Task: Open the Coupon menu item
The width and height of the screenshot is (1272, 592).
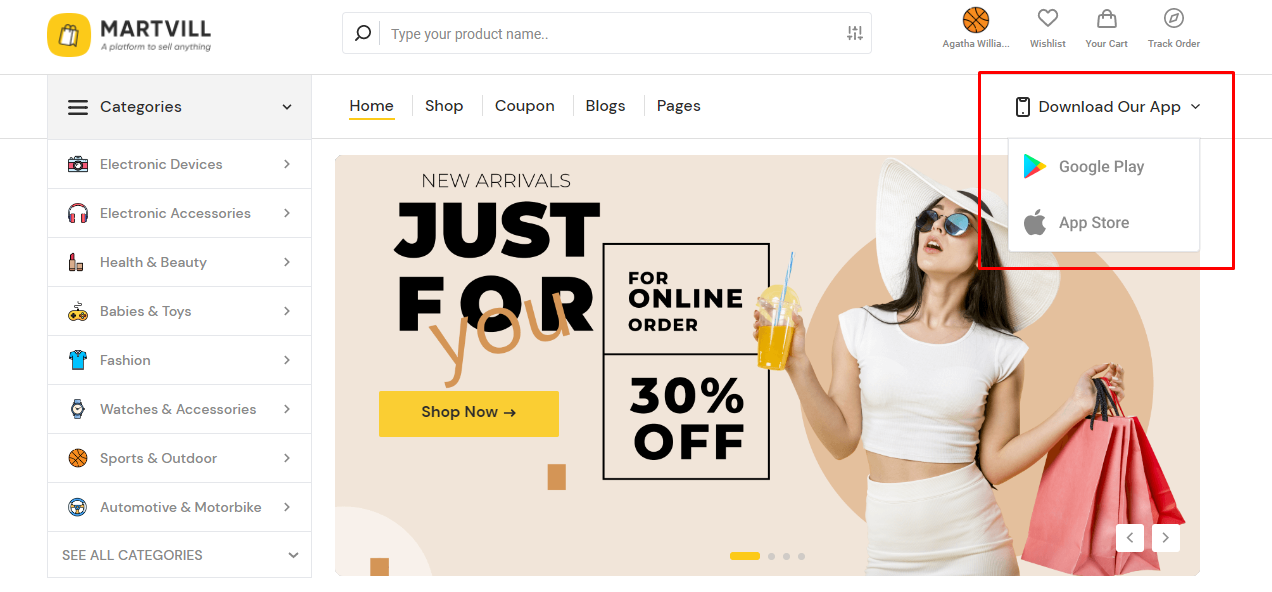Action: pos(524,106)
